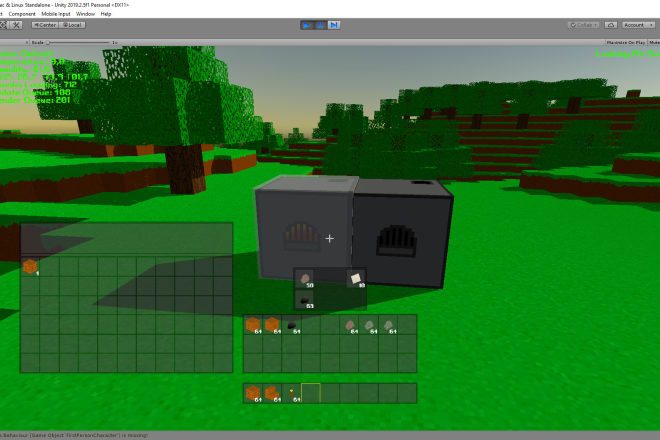Pick up last reddish ore stack in inventory

(389, 325)
